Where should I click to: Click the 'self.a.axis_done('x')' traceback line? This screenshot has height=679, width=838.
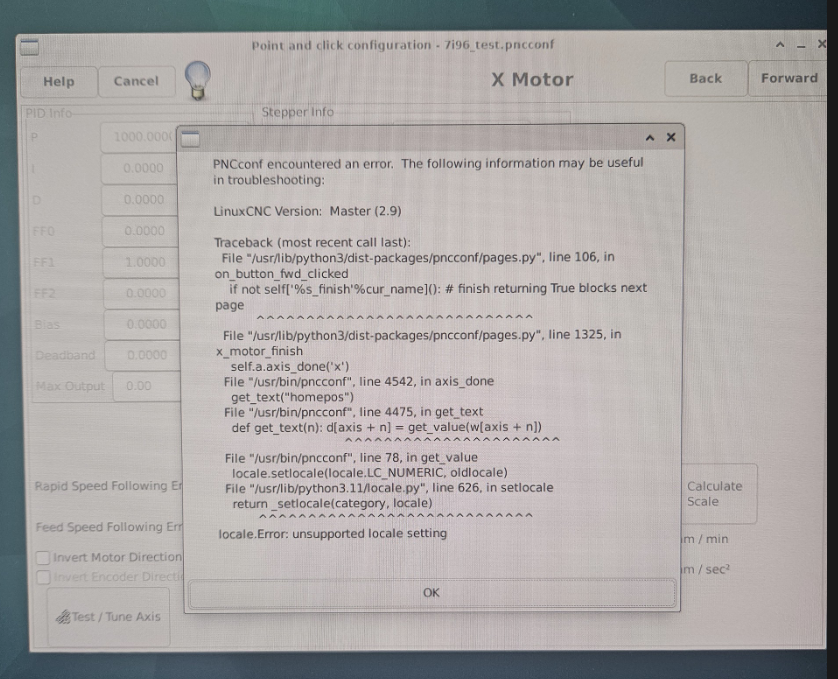[290, 367]
